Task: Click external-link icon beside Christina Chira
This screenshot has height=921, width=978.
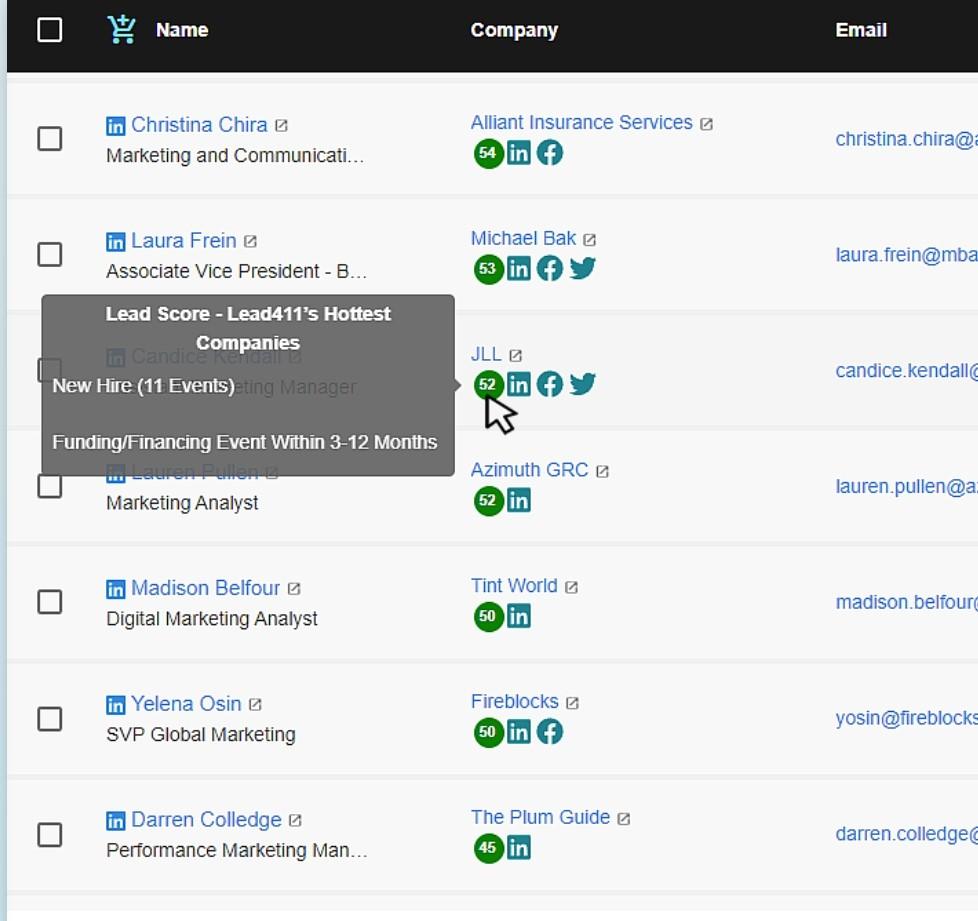Action: pos(281,126)
